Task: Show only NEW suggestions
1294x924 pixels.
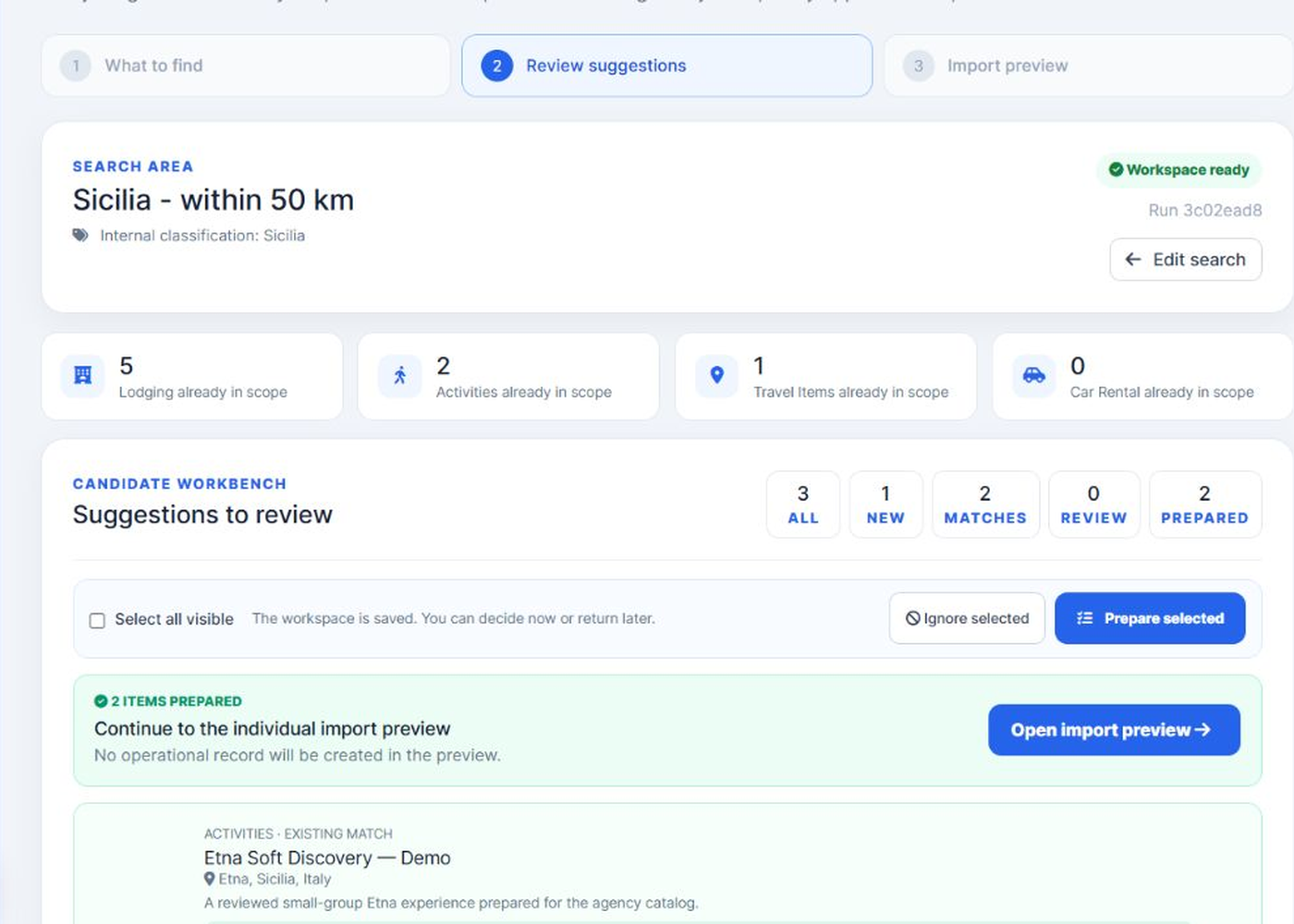Action: 885,505
